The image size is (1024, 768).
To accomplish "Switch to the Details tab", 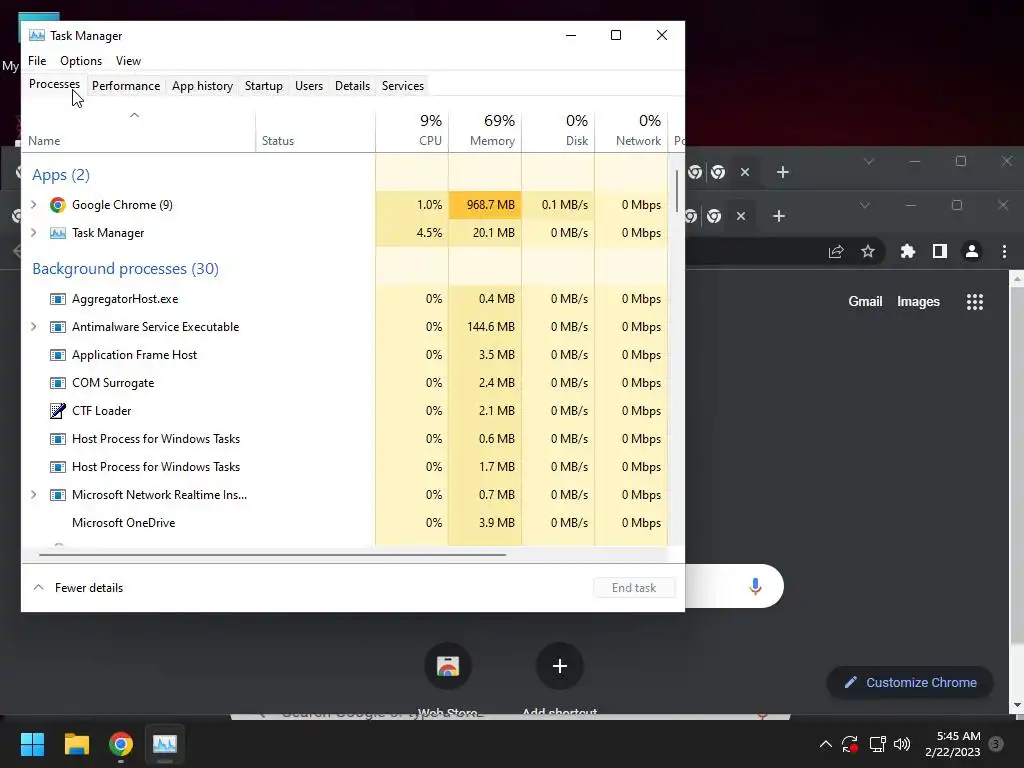I will pyautogui.click(x=352, y=86).
